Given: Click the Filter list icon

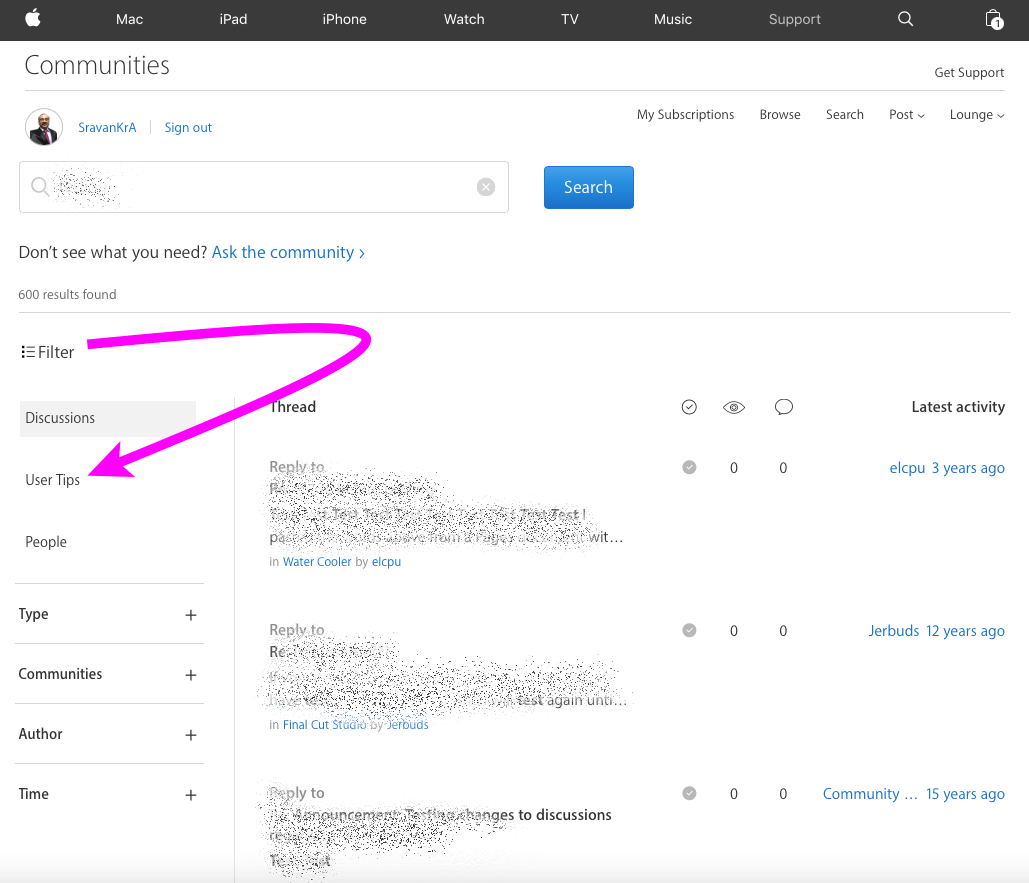Looking at the screenshot, I should pos(28,352).
